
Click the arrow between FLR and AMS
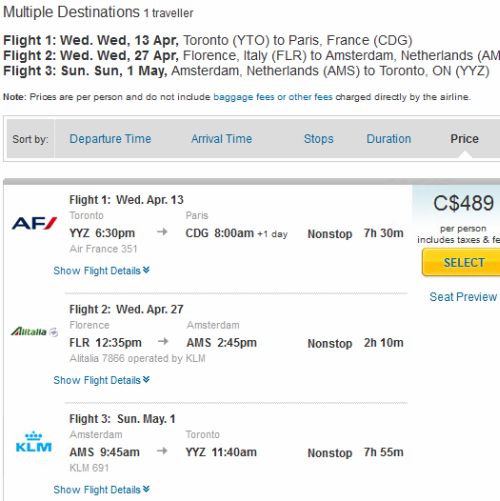coord(163,341)
